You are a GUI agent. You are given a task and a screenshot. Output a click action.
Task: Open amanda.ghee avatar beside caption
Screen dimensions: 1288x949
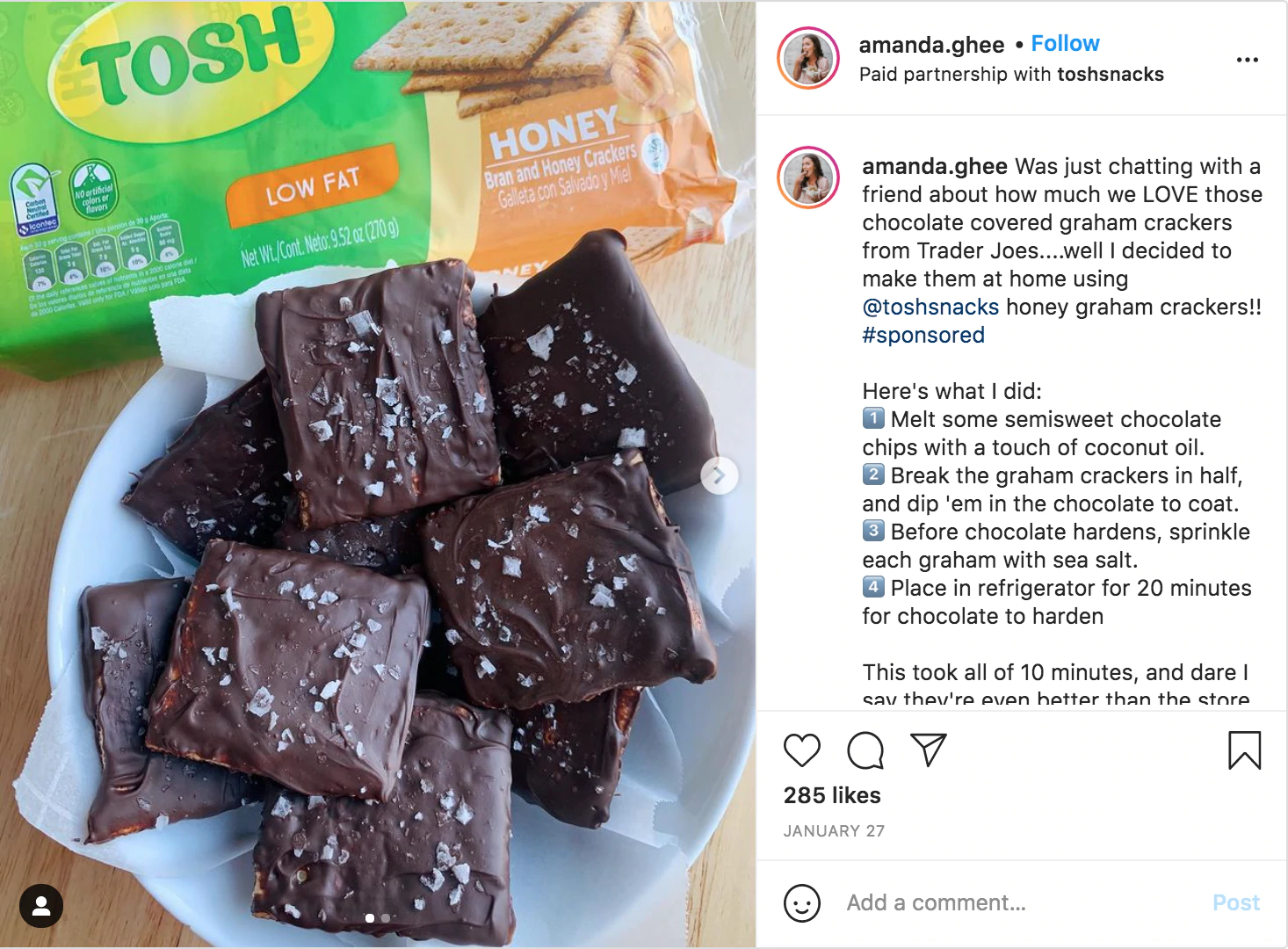(x=808, y=177)
